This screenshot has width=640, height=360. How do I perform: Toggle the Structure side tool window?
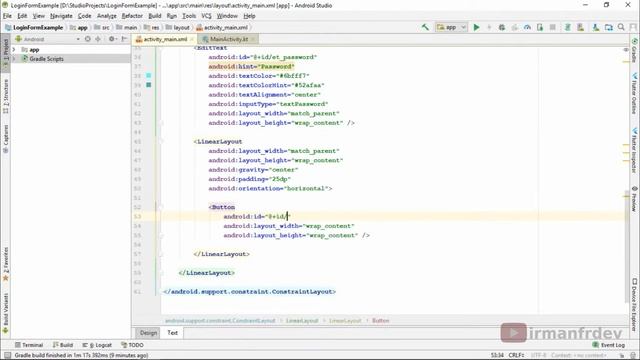click(x=5, y=96)
